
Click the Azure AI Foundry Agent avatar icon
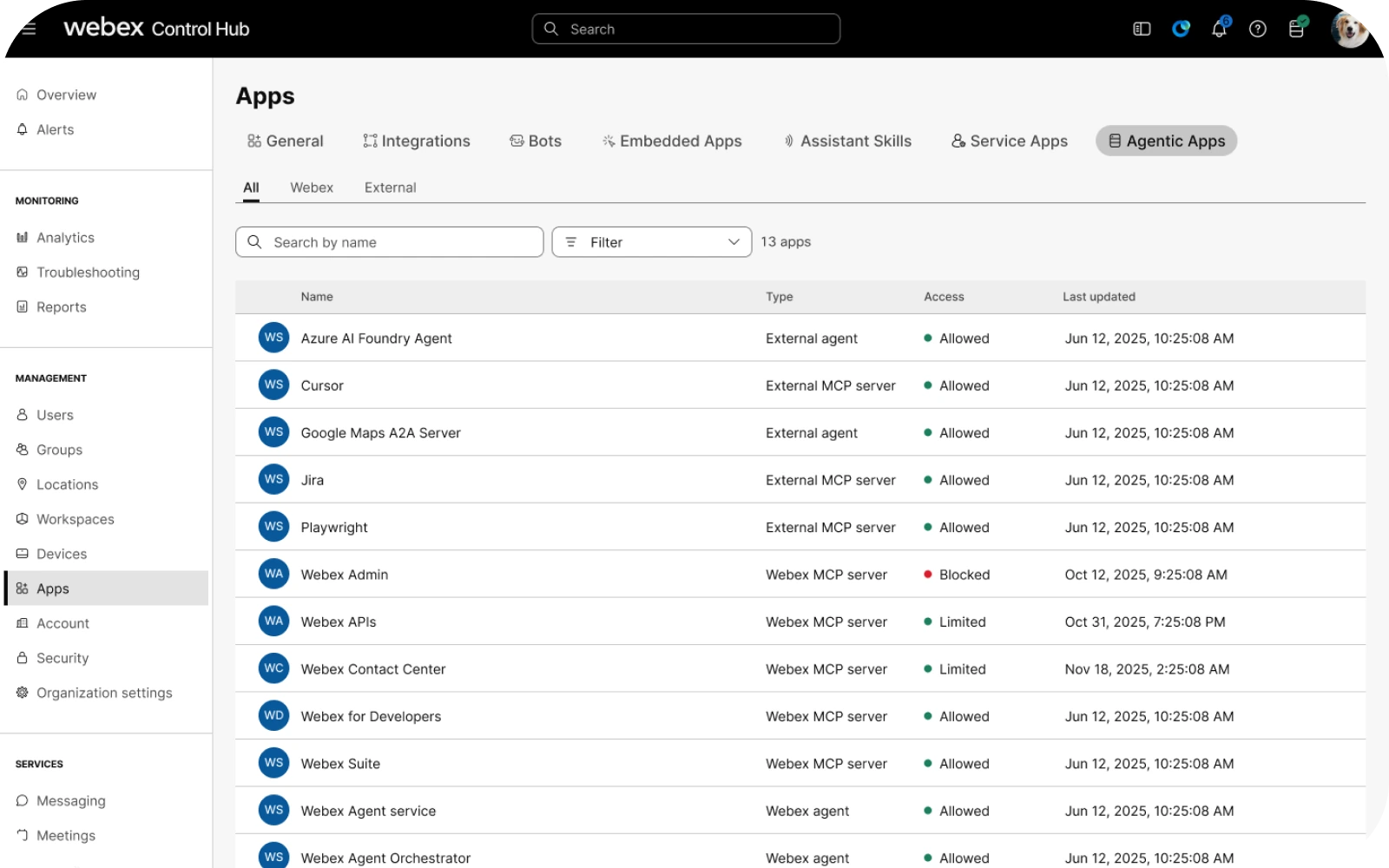click(x=273, y=338)
